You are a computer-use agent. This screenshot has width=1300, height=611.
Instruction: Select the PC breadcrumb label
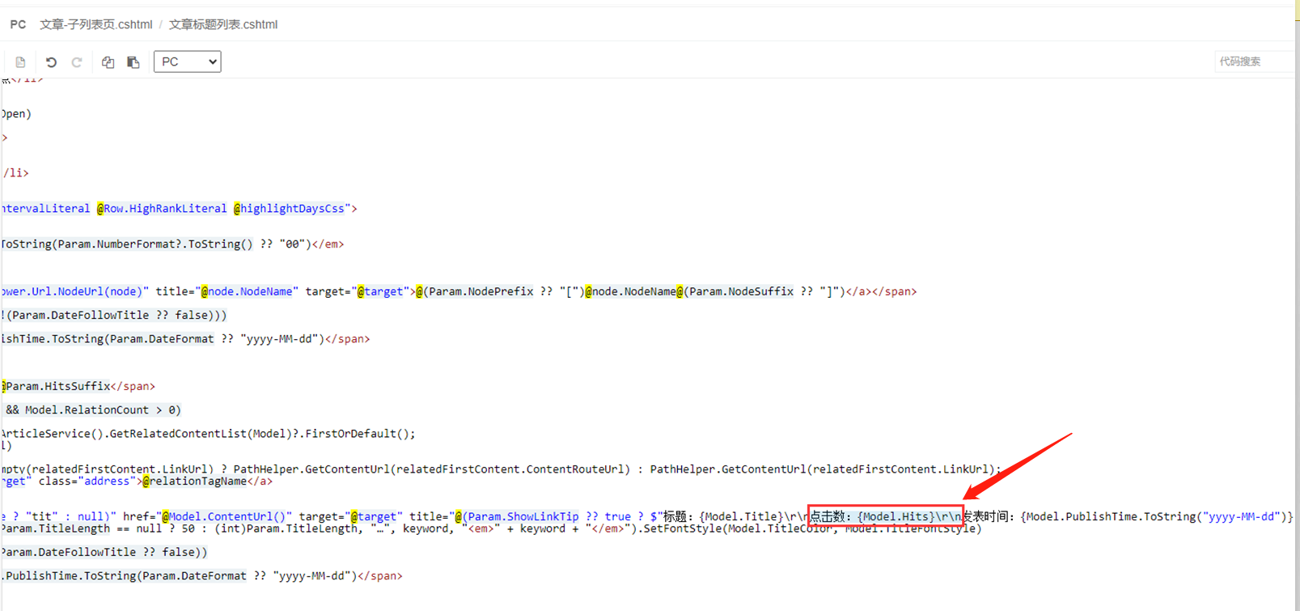pyautogui.click(x=18, y=24)
